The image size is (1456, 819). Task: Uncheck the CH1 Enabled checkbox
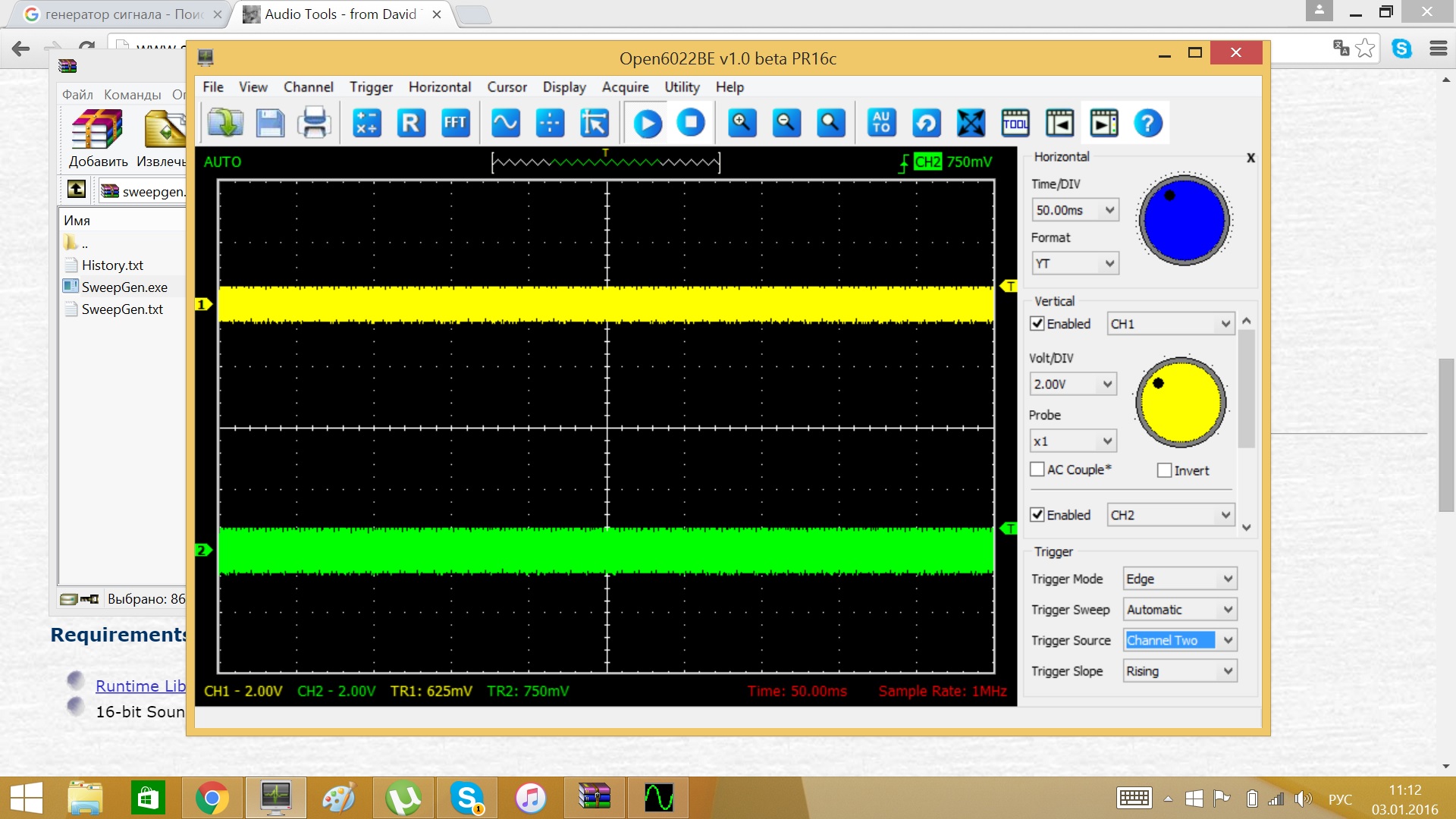pyautogui.click(x=1037, y=324)
